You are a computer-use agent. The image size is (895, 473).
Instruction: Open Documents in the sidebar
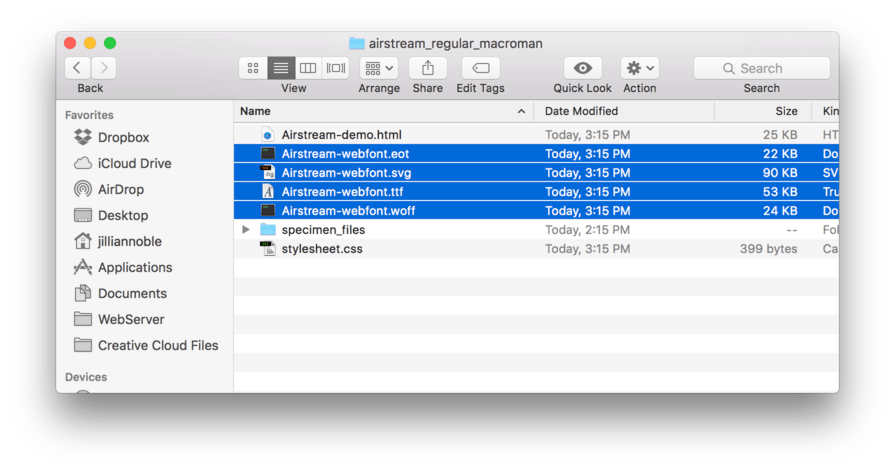132,293
